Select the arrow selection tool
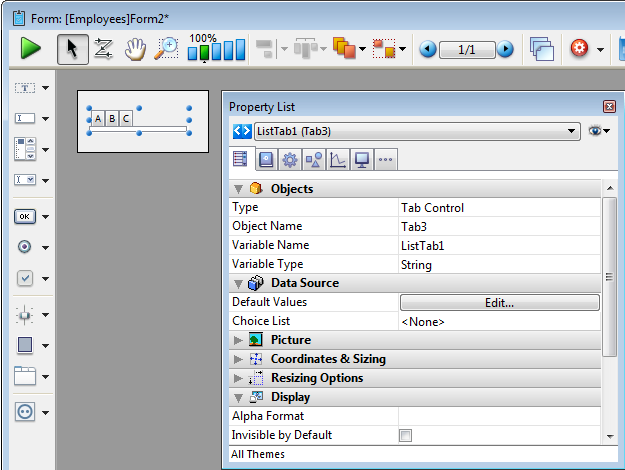Screen dimensions: 625x470 pos(71,48)
